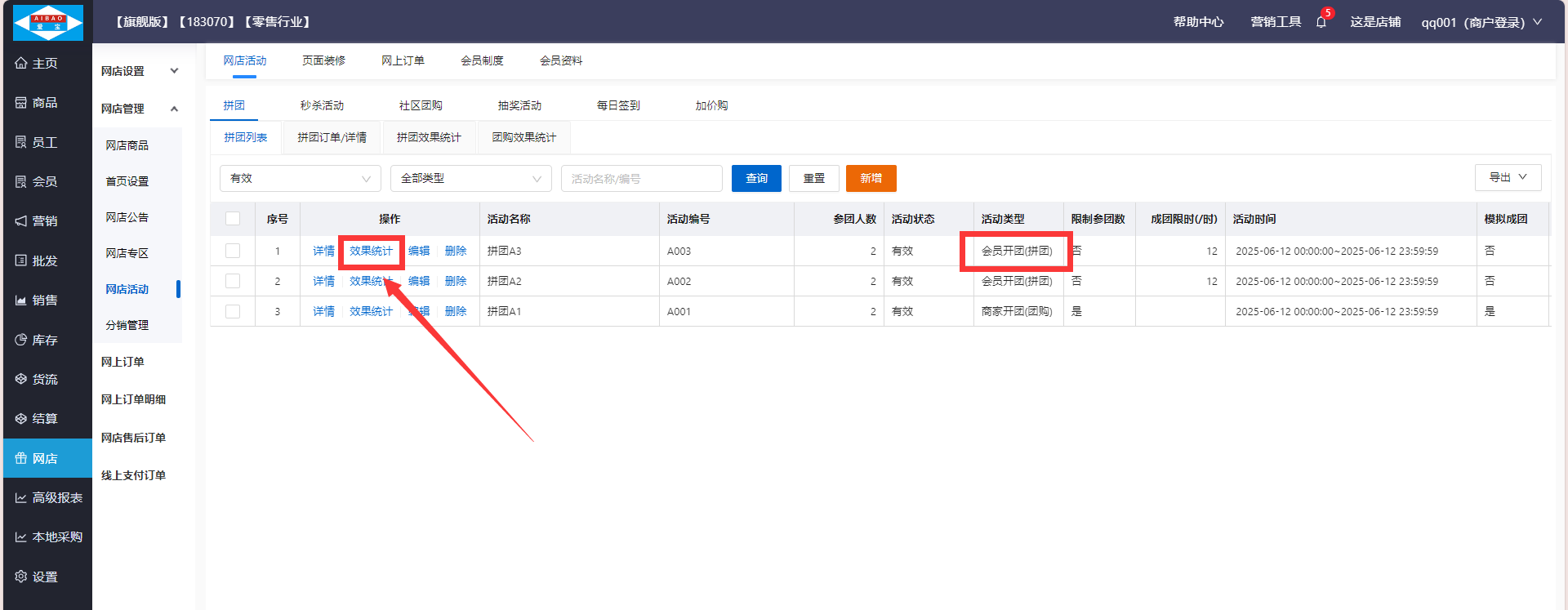
Task: Click the 活动名称/编号 search field
Action: click(x=641, y=179)
